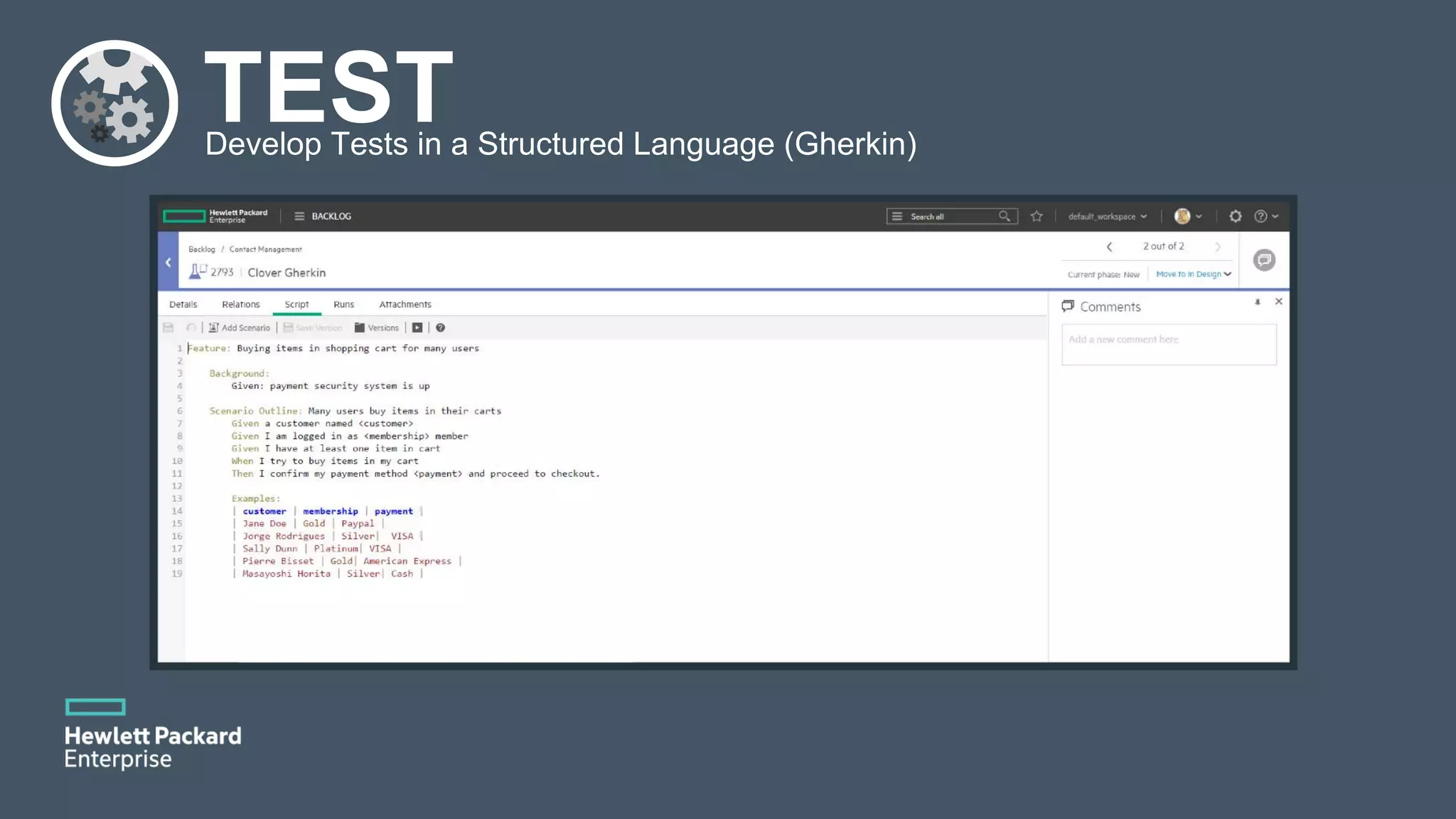Click the Jorge Rodrigues example row
The height and width of the screenshot is (819, 1456).
click(328, 536)
